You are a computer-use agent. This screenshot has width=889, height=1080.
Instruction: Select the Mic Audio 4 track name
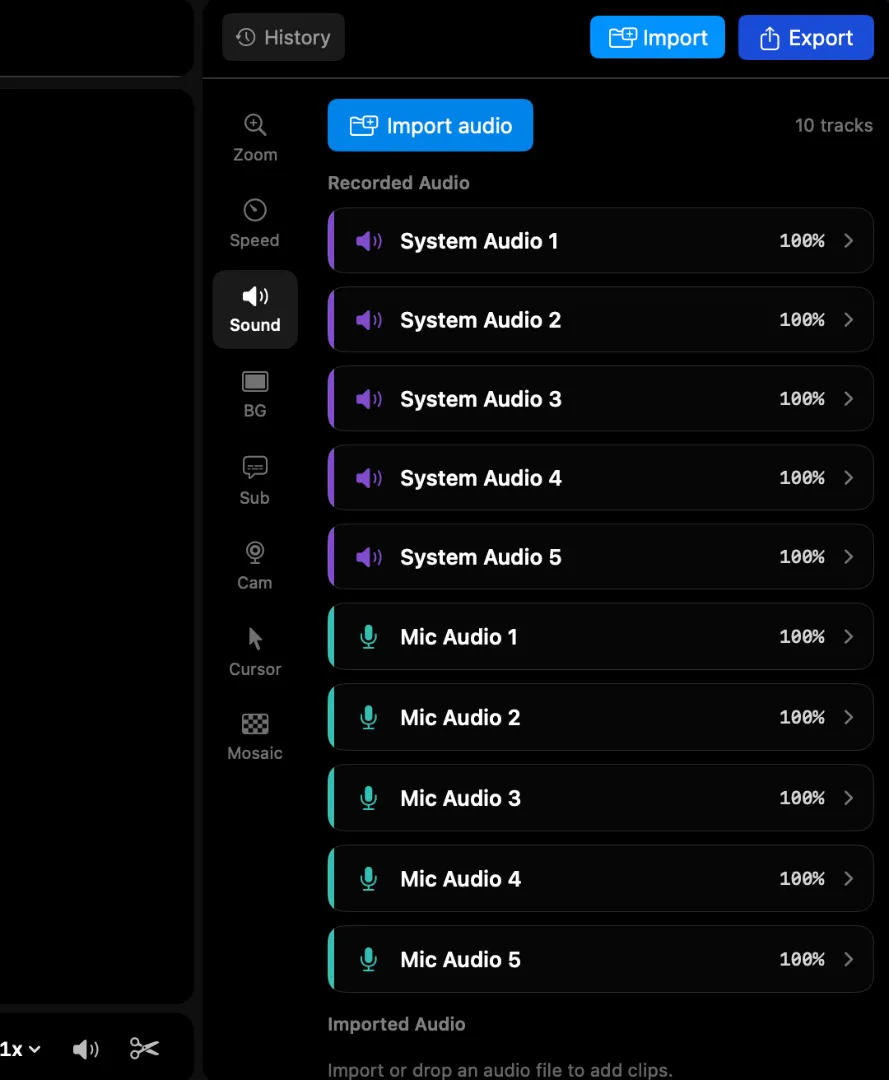tap(461, 879)
